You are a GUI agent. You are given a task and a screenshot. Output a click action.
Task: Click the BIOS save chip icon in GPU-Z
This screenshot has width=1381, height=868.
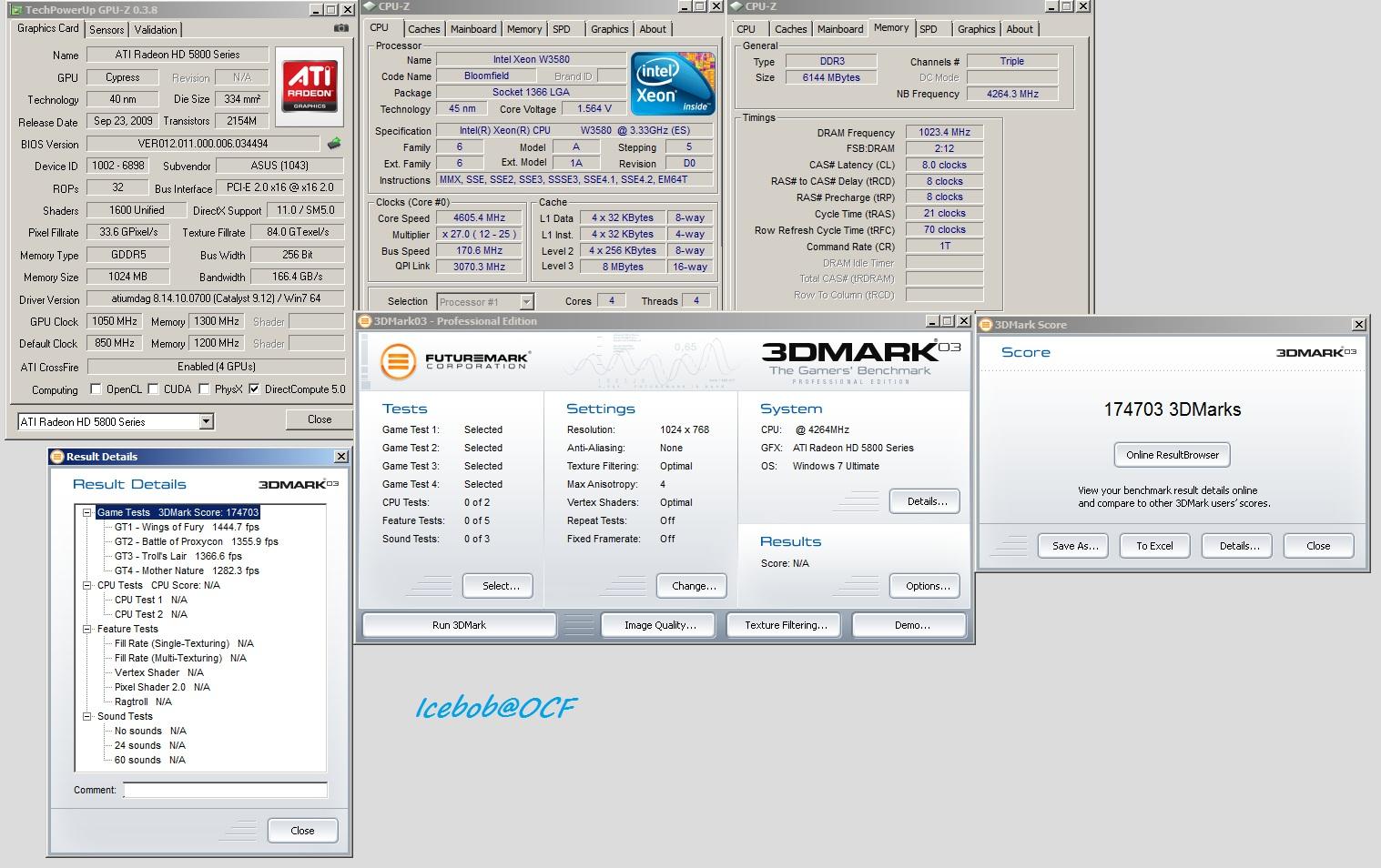click(x=334, y=143)
